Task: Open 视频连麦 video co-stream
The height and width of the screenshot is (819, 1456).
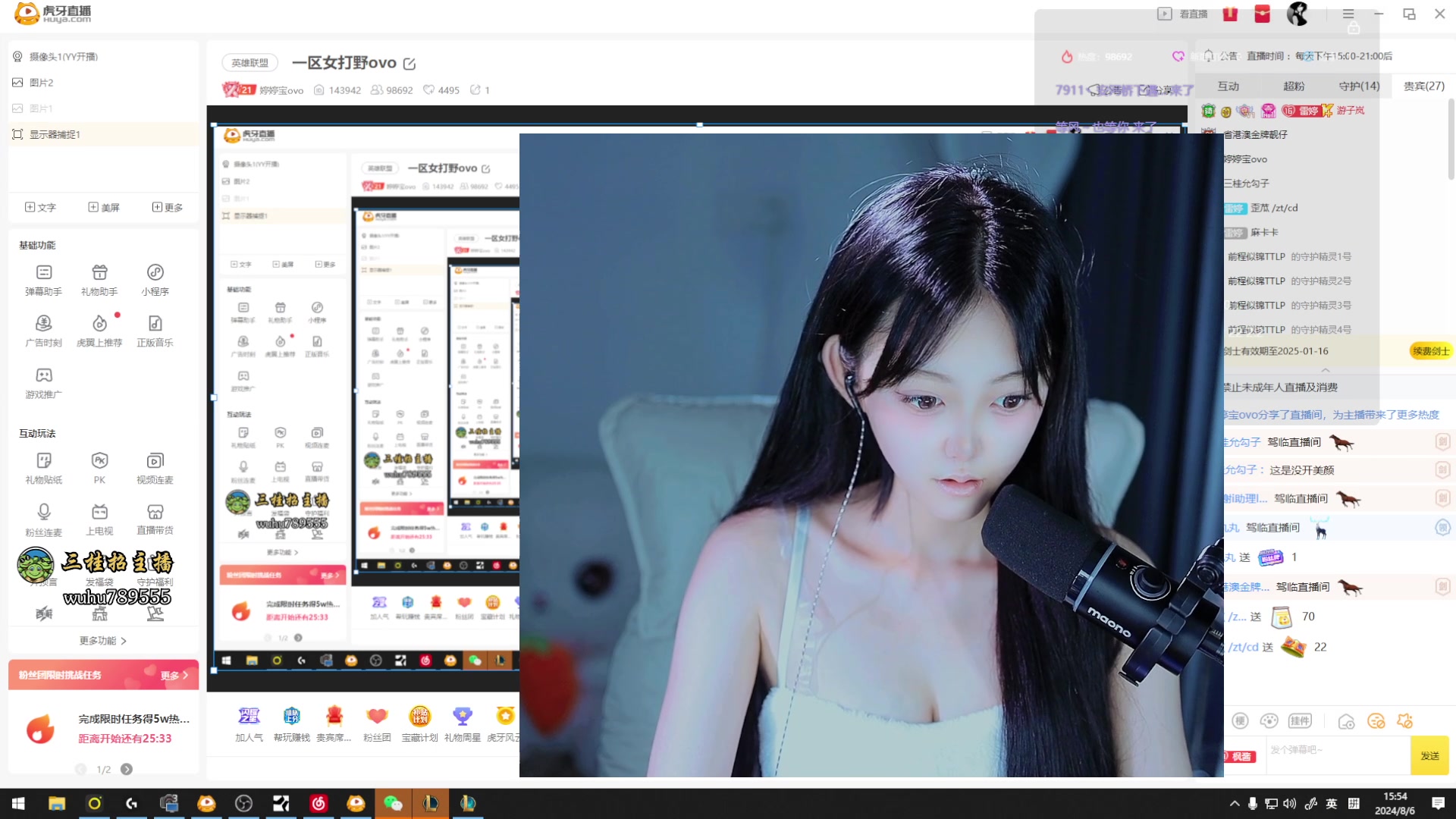Action: [155, 468]
